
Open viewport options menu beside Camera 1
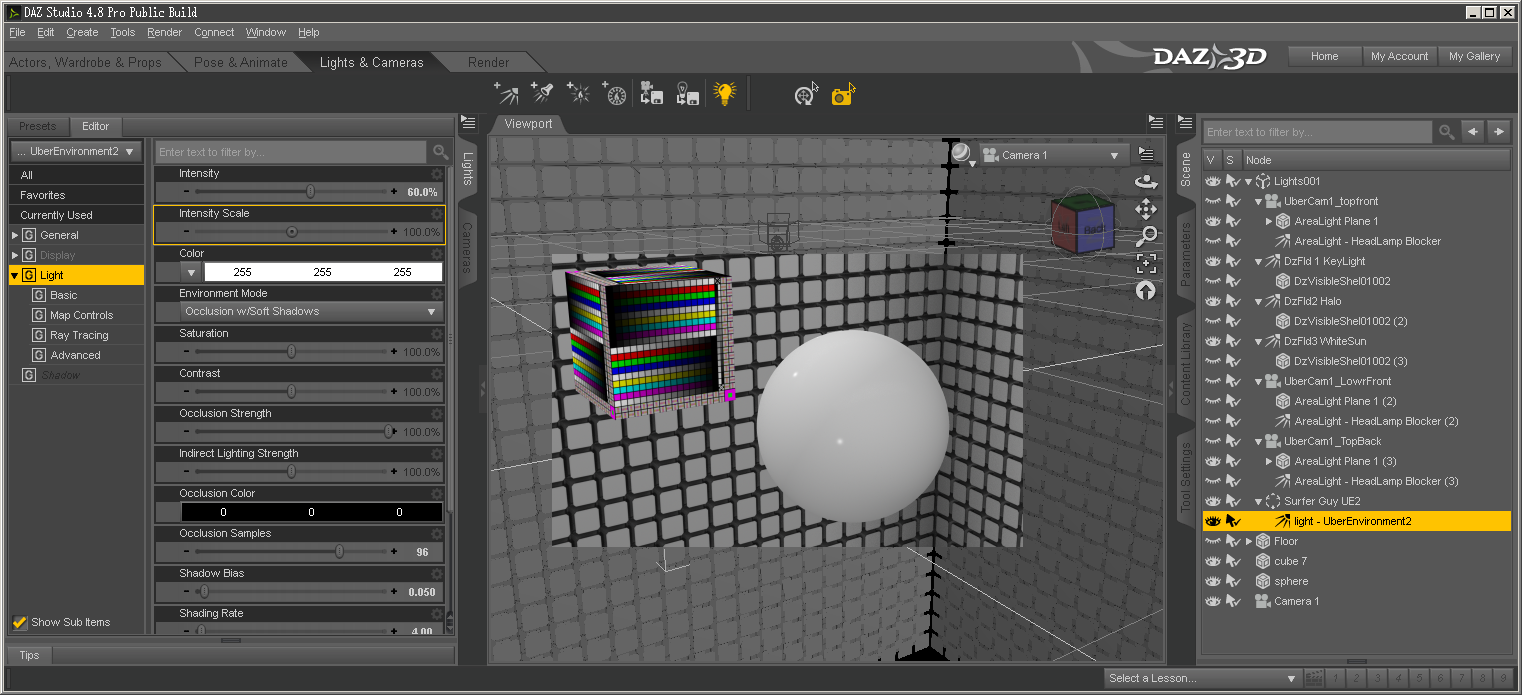tap(1146, 155)
